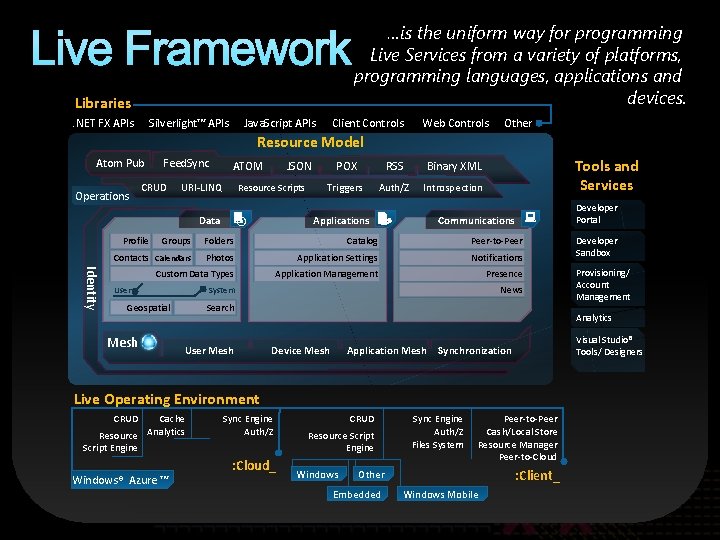Click Other in the Libraries row
720x540 pixels.
tap(518, 123)
